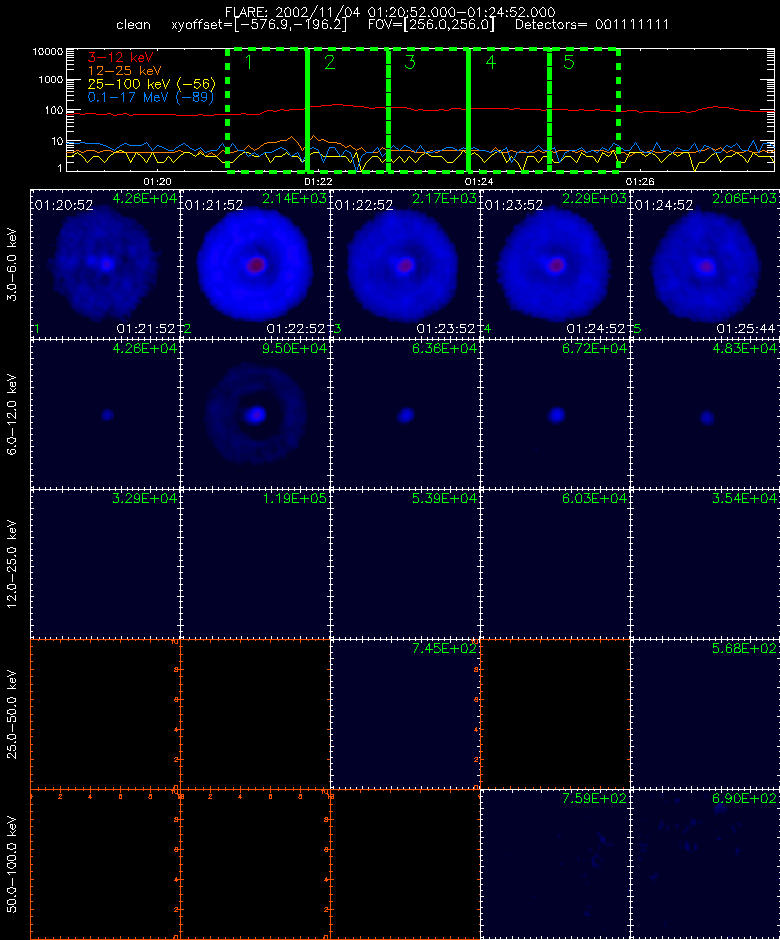Open the 3.0-6.0 keV image starting 01:23:52
This screenshot has width=780, height=940.
tap(555, 264)
